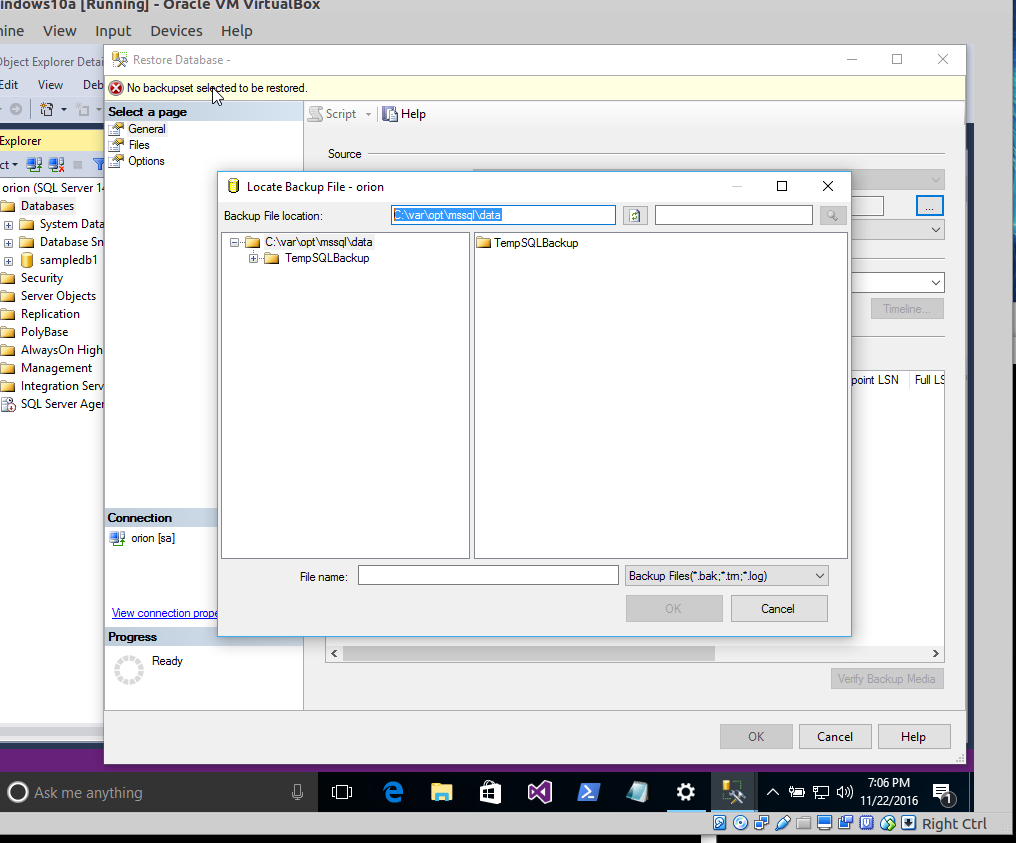
Task: Open Settings gear on the taskbar
Action: (x=686, y=792)
